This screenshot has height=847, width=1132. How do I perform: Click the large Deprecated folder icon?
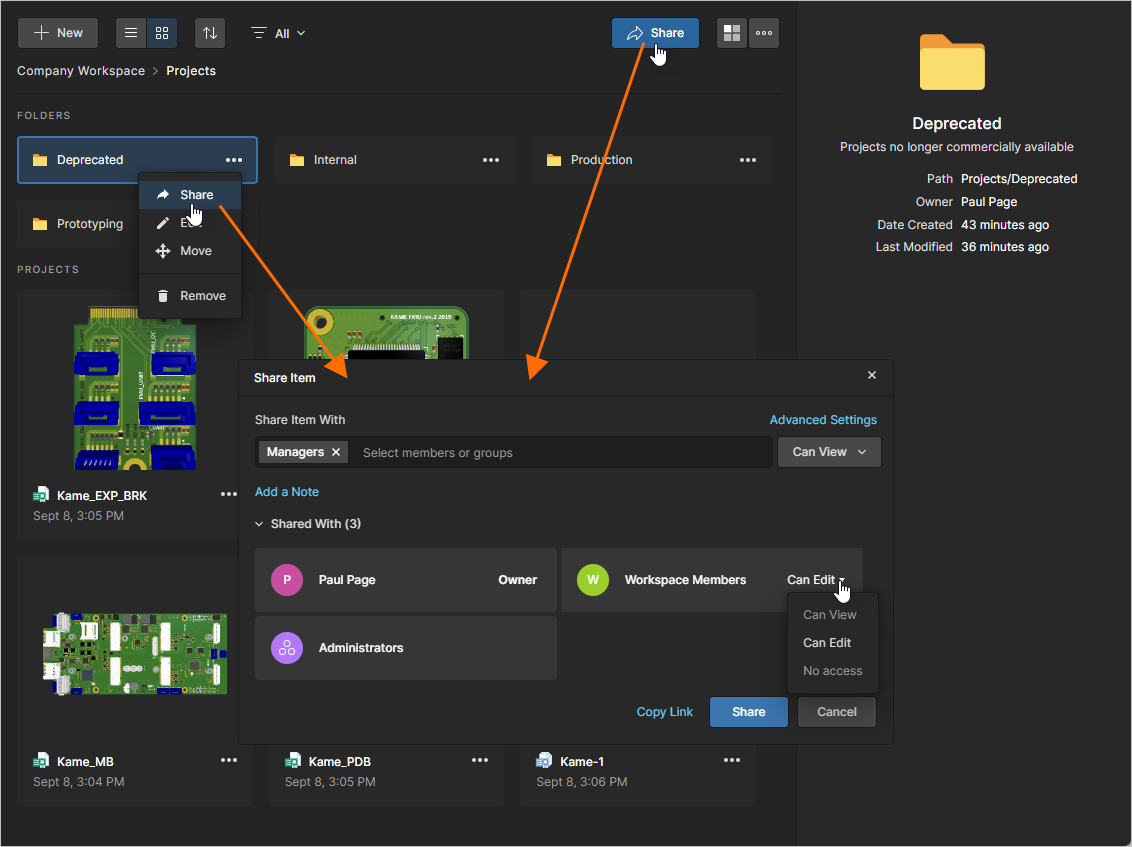(952, 62)
